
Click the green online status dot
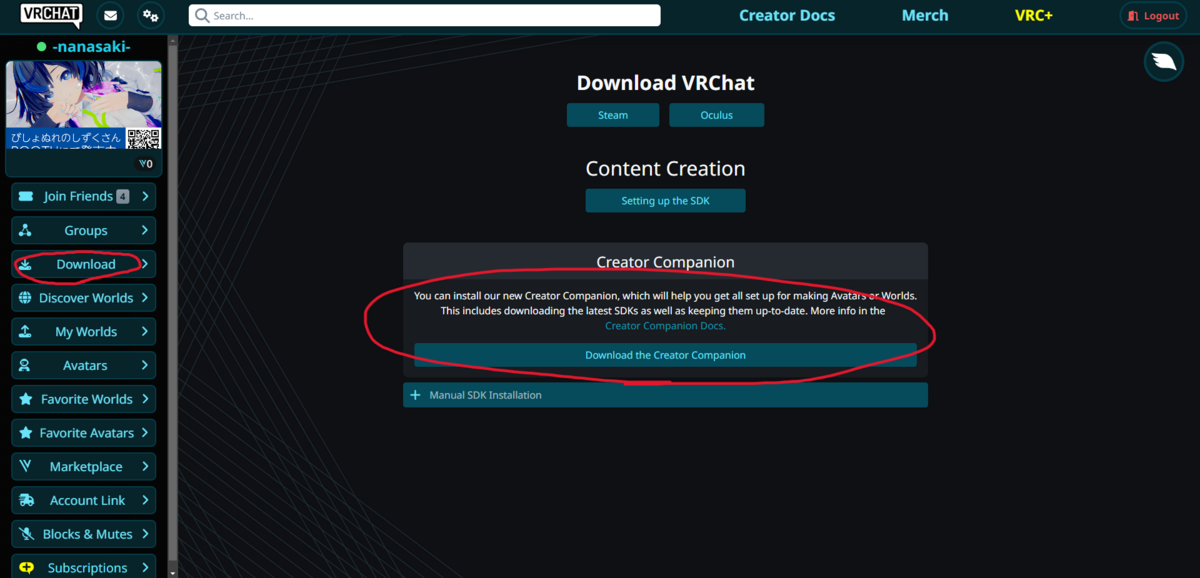point(41,47)
